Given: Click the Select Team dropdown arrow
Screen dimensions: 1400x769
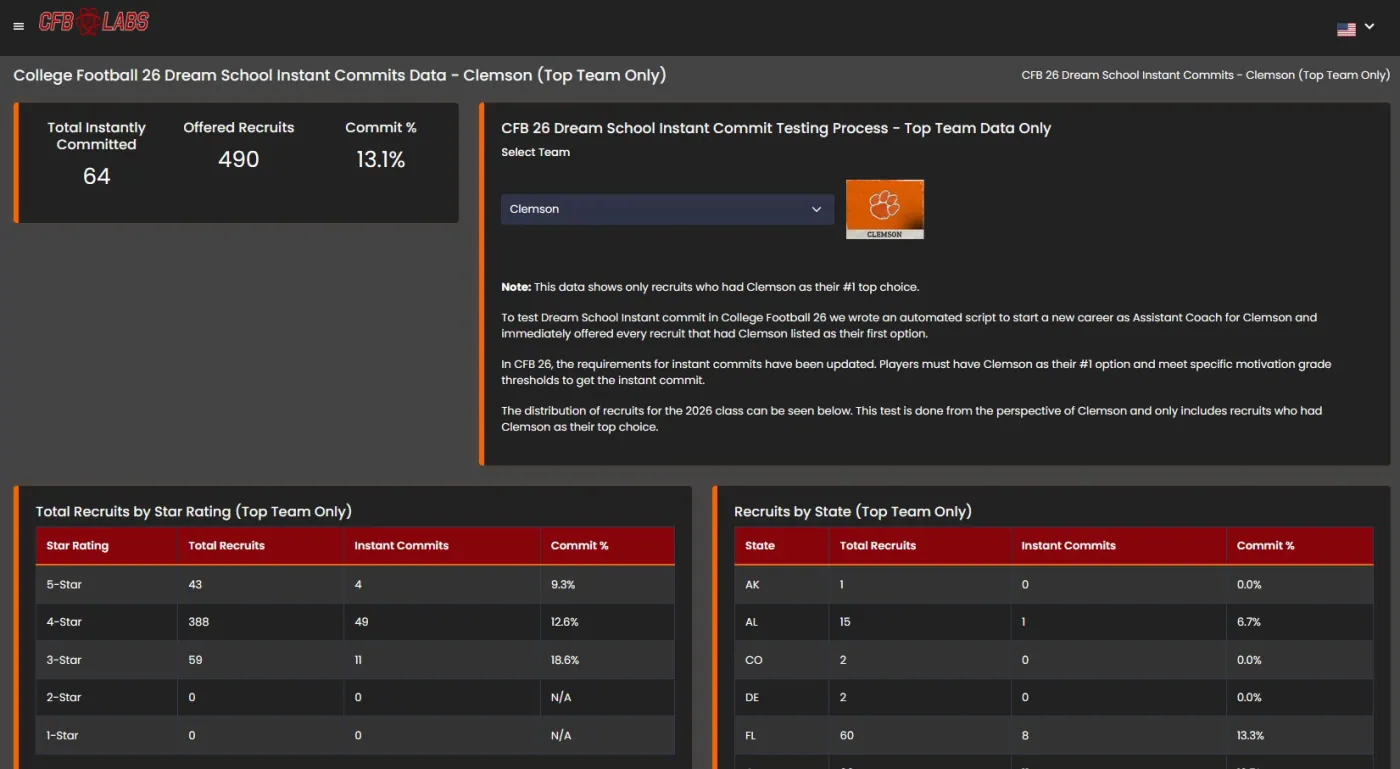Looking at the screenshot, I should [x=816, y=209].
